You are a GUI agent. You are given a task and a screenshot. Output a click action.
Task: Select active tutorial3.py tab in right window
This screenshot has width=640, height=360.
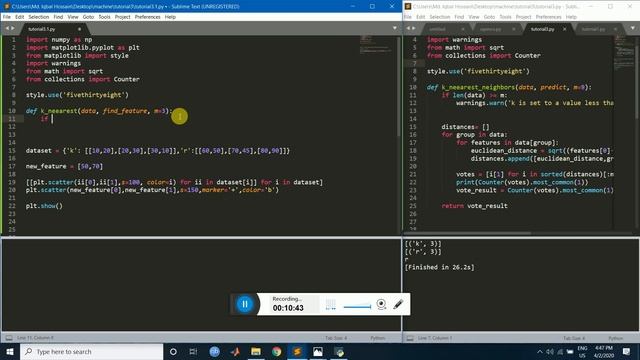pos(543,29)
